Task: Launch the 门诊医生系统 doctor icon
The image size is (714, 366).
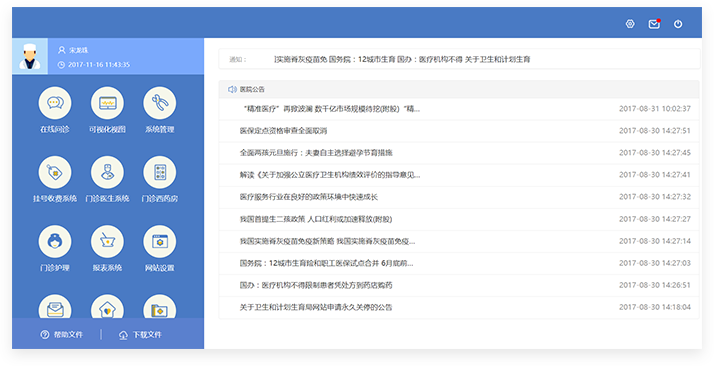Action: (107, 172)
